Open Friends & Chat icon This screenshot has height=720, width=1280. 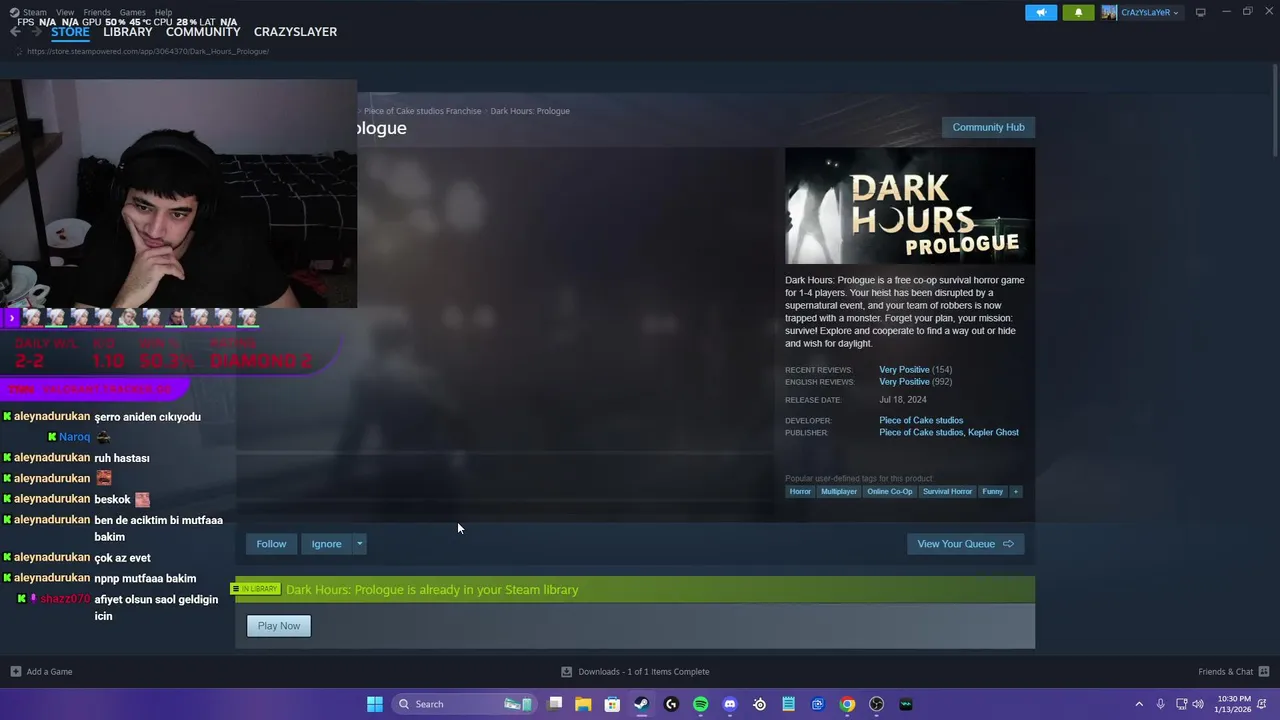pos(1264,672)
